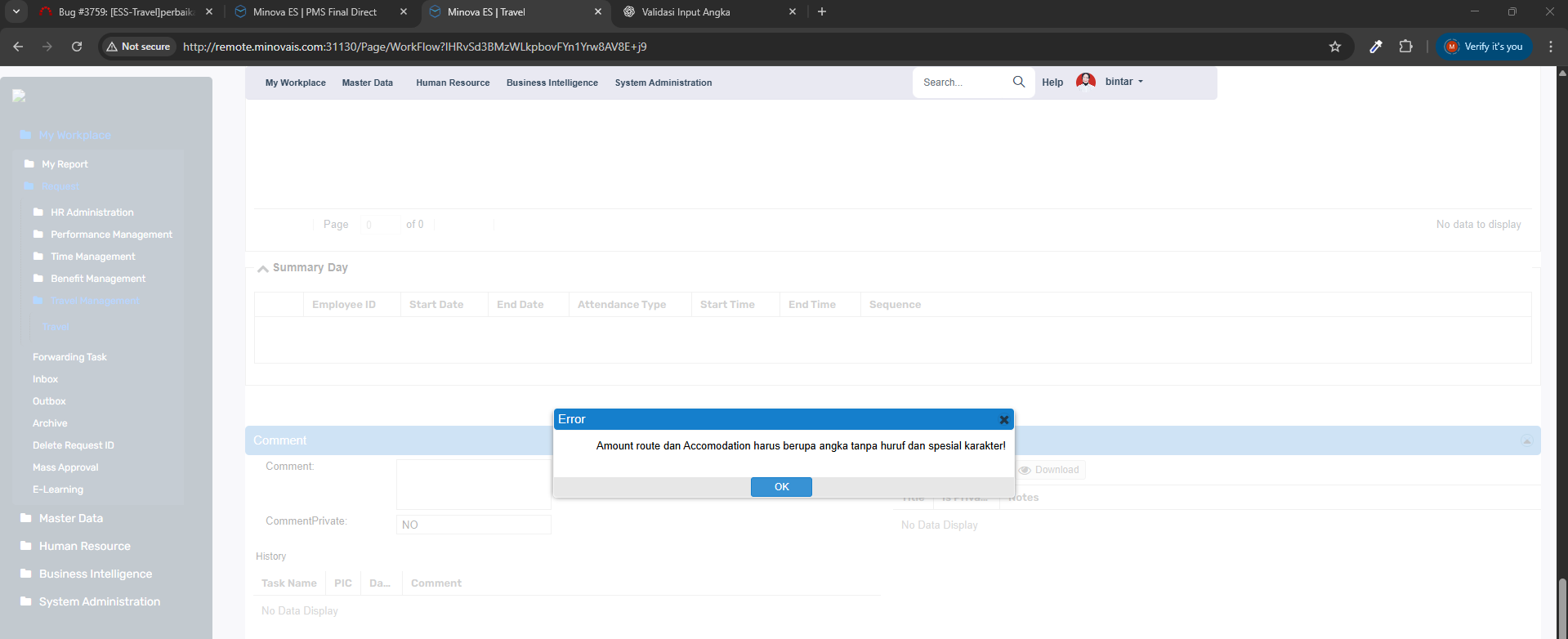Open E-Learning in sidebar
The image size is (1568, 639).
tap(58, 489)
